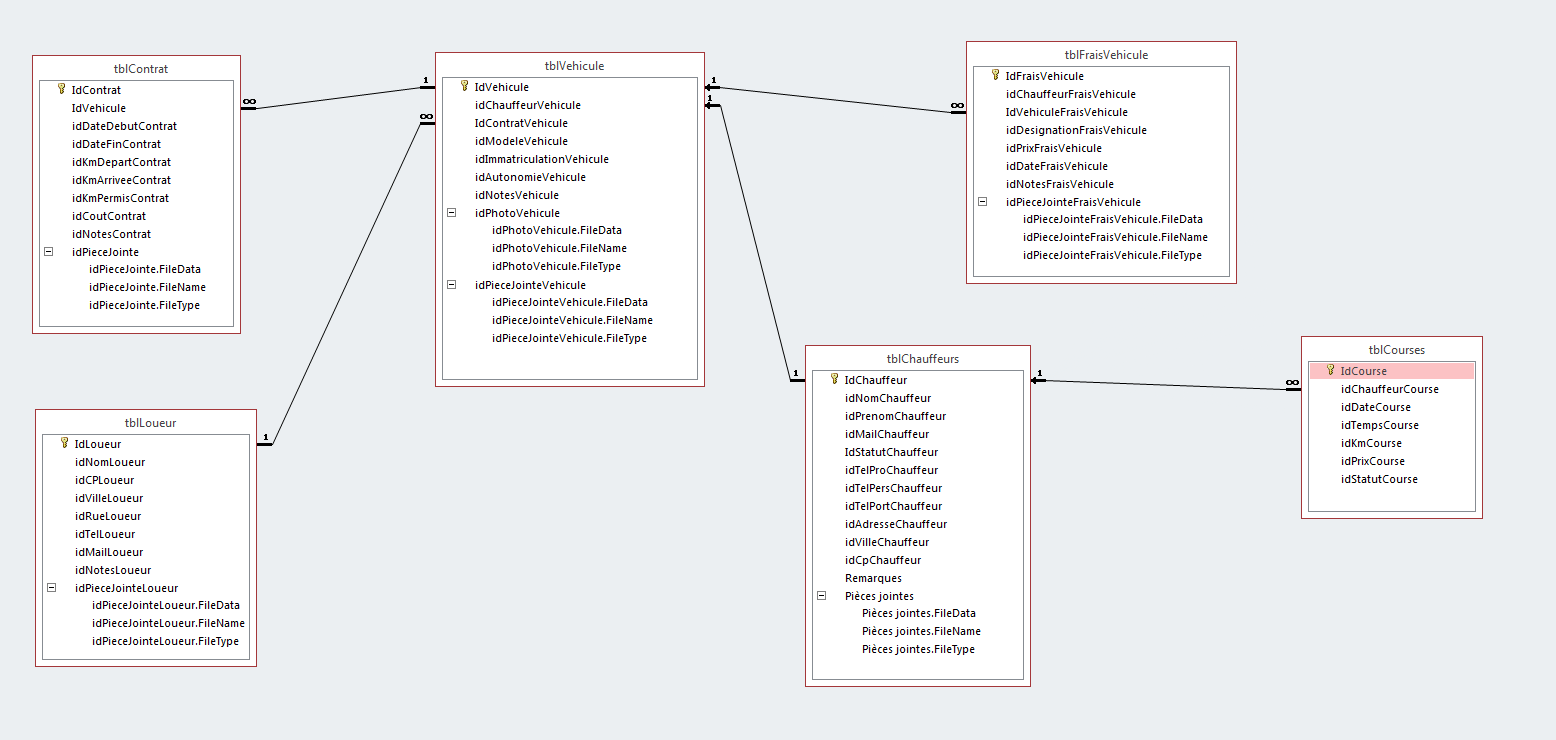Select idPieceJointe.FileName in tblContrat
The height and width of the screenshot is (740, 1556).
pos(147,287)
